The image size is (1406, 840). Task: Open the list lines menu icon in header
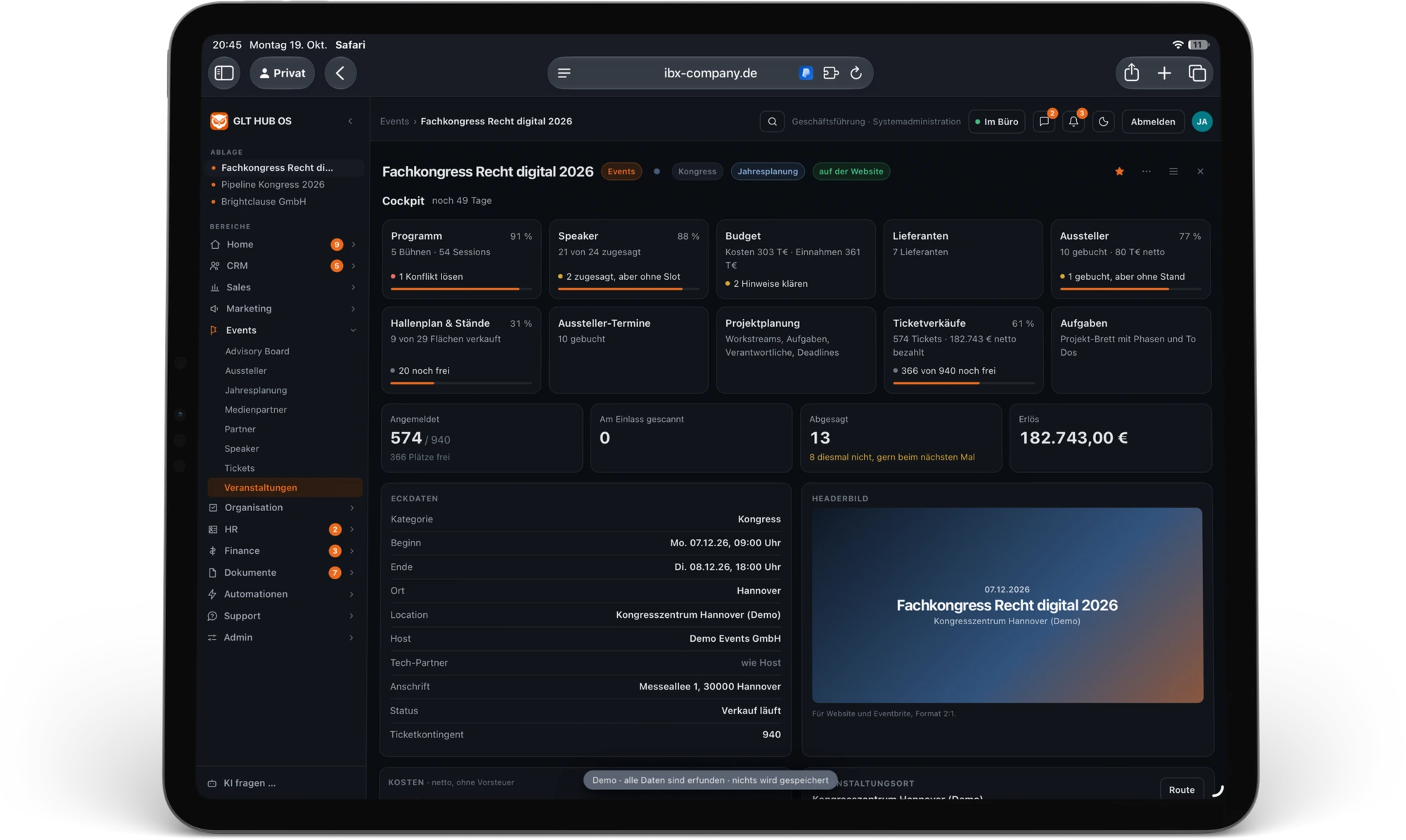pos(1173,172)
